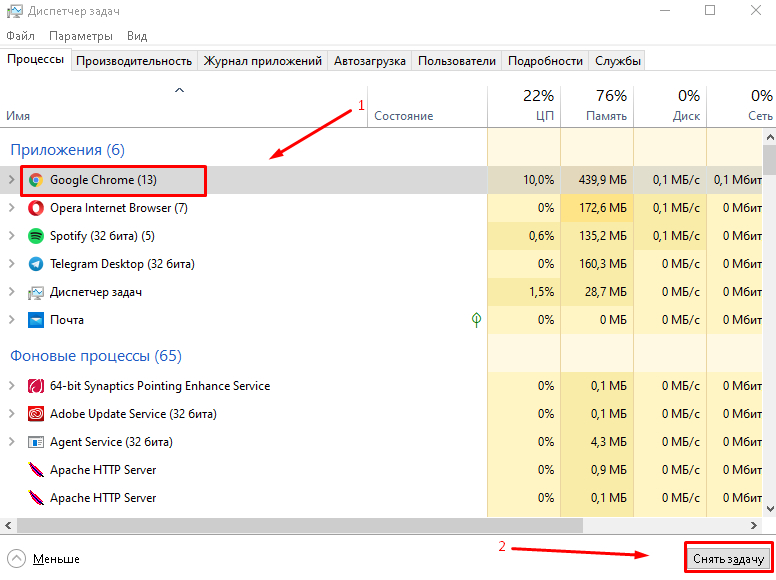Click the Task Manager title bar icon

coord(14,11)
